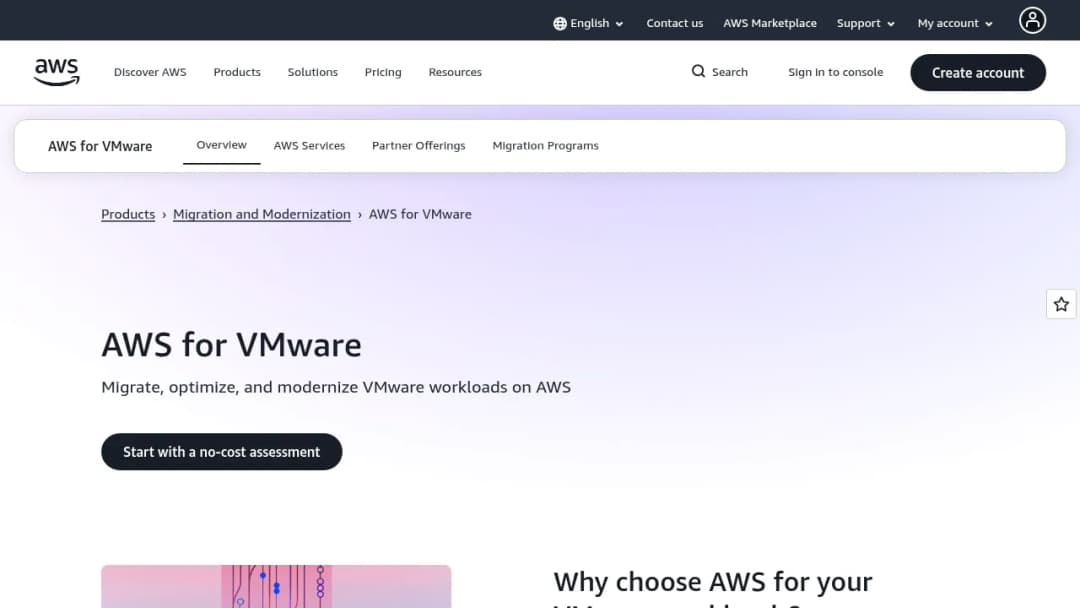
Task: Click the star bookmark icon
Action: click(x=1061, y=304)
